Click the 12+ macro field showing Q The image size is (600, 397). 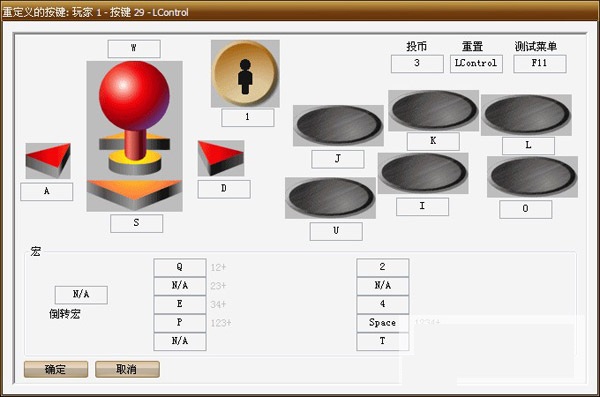180,267
